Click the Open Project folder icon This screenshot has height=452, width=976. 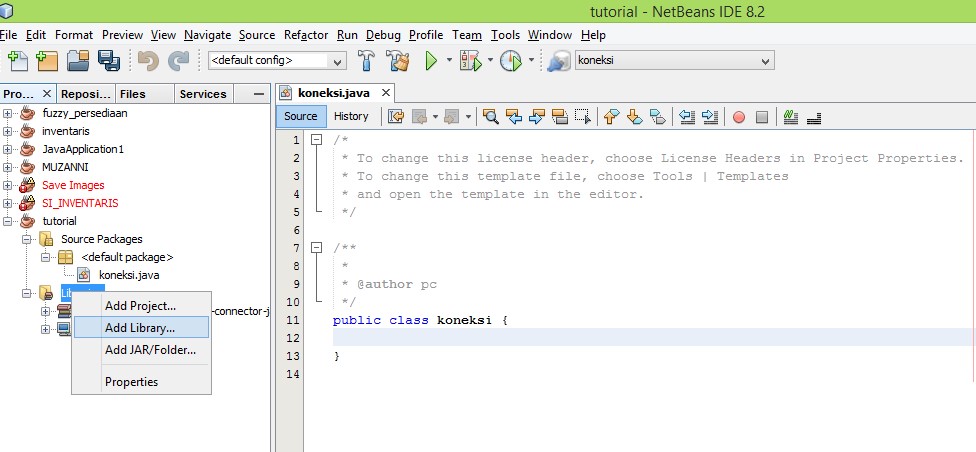(x=78, y=61)
